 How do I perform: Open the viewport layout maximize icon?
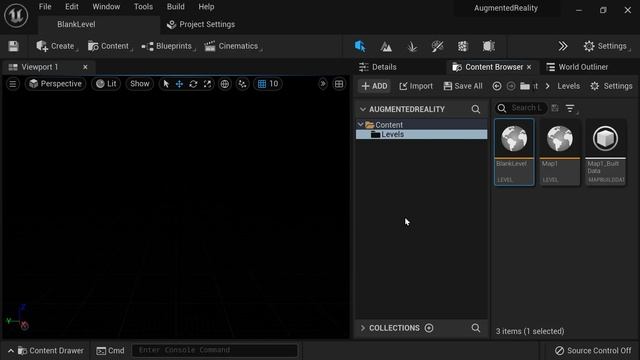point(339,84)
